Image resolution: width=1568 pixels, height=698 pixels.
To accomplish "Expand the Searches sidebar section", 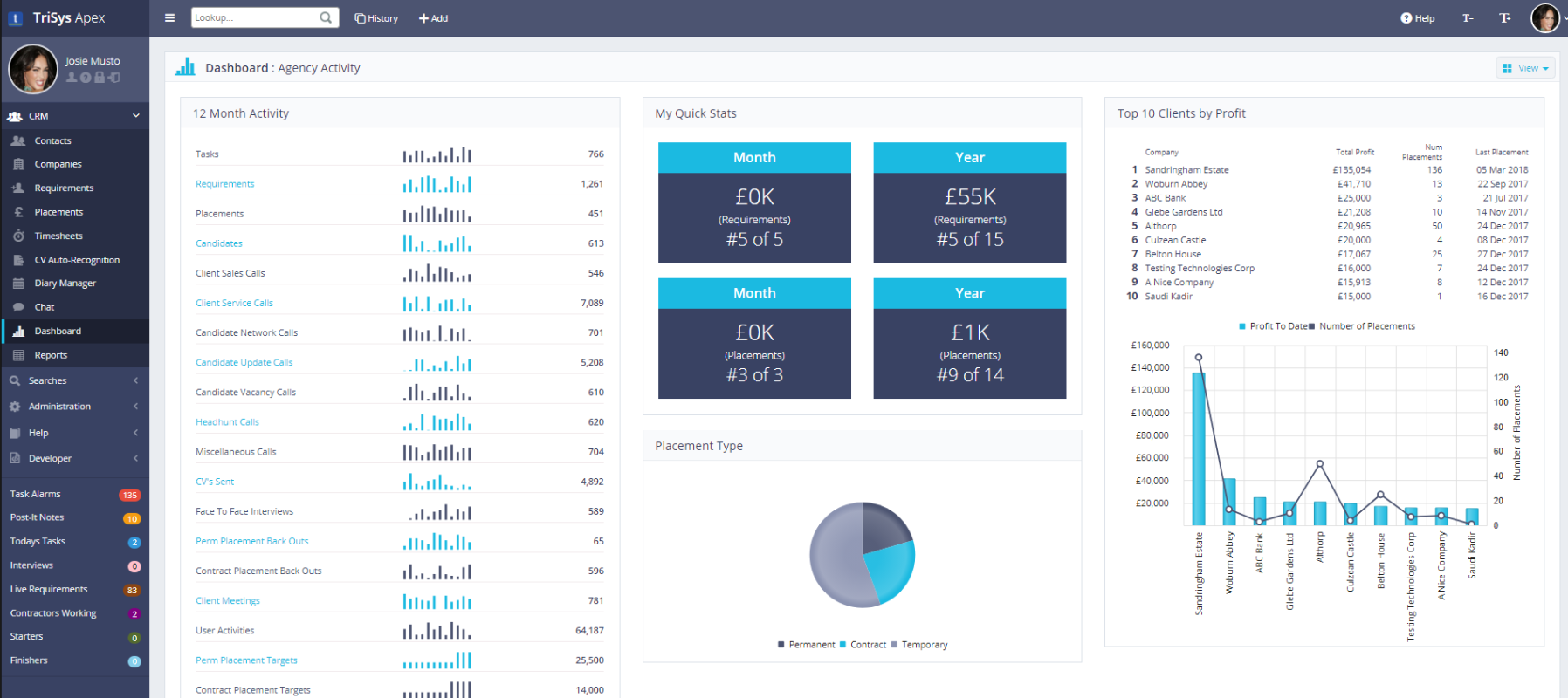I will (x=73, y=380).
